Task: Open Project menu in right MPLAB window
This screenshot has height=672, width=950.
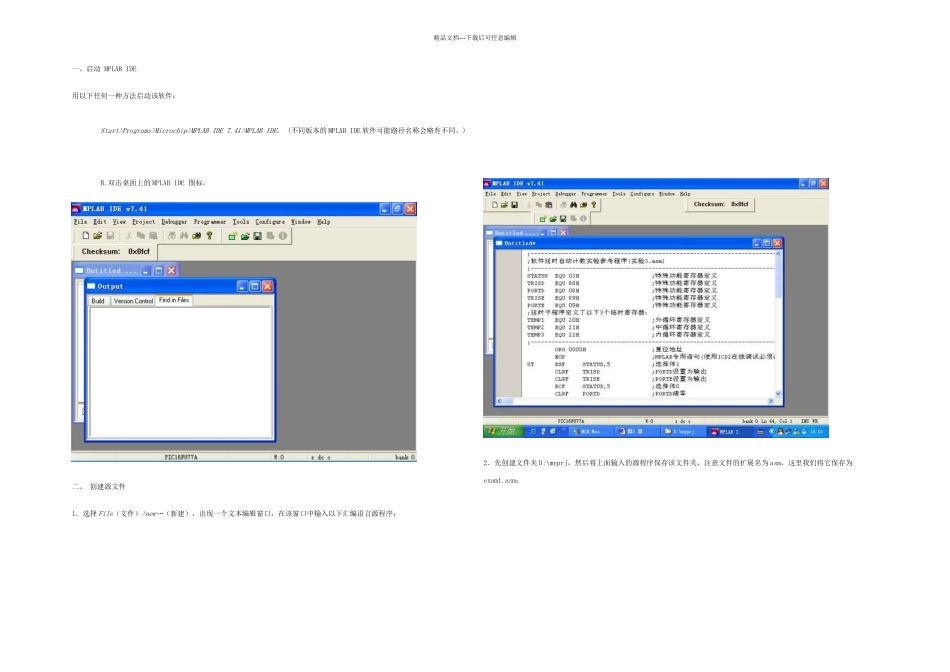Action: point(541,194)
